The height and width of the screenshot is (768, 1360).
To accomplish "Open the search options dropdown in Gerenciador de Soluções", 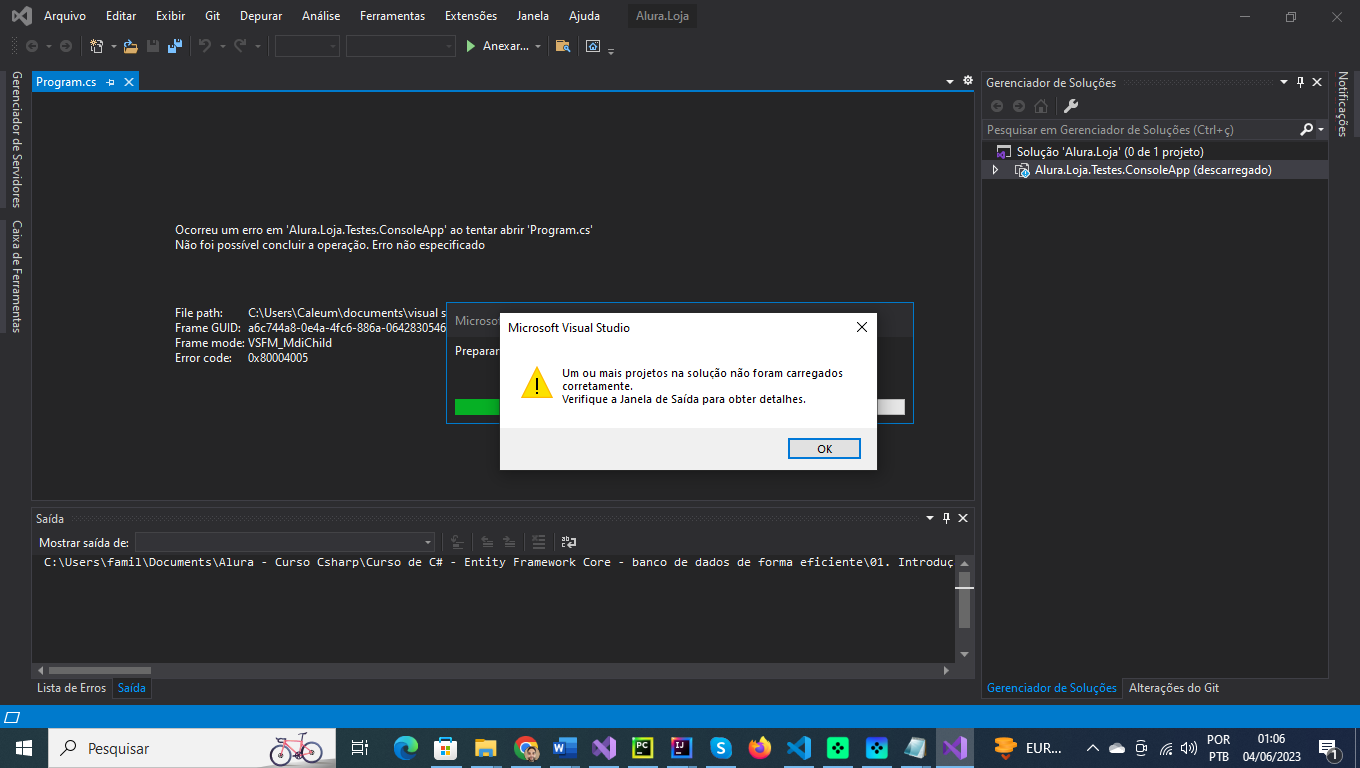I will [1321, 130].
